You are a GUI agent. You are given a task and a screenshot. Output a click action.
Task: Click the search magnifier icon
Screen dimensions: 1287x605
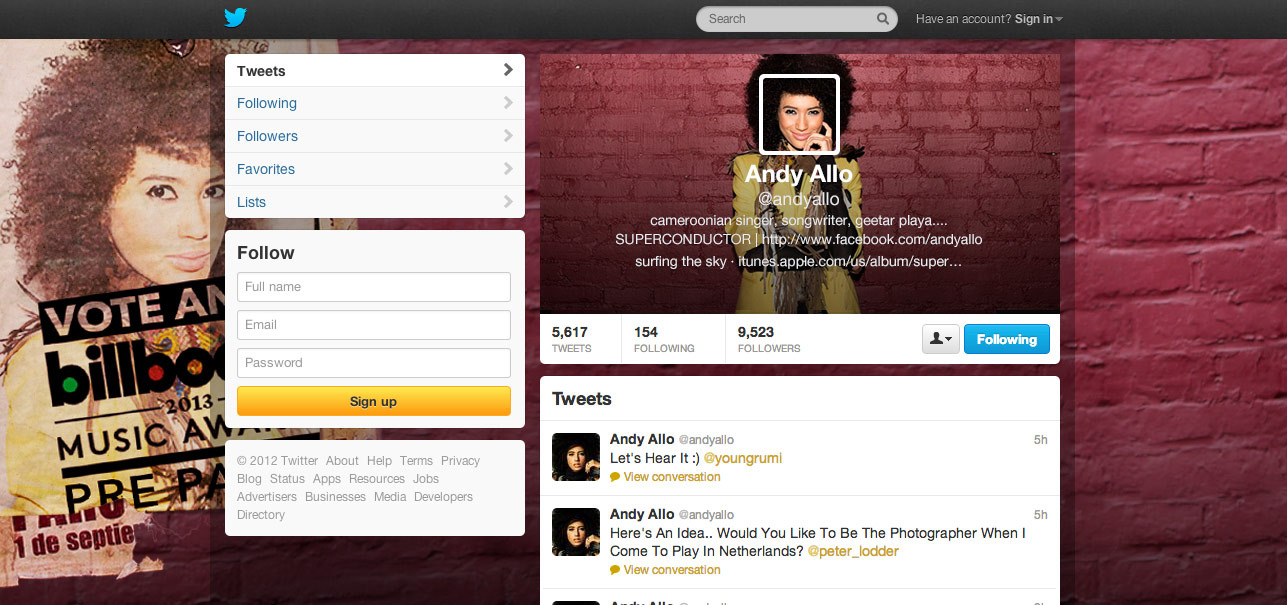click(882, 19)
